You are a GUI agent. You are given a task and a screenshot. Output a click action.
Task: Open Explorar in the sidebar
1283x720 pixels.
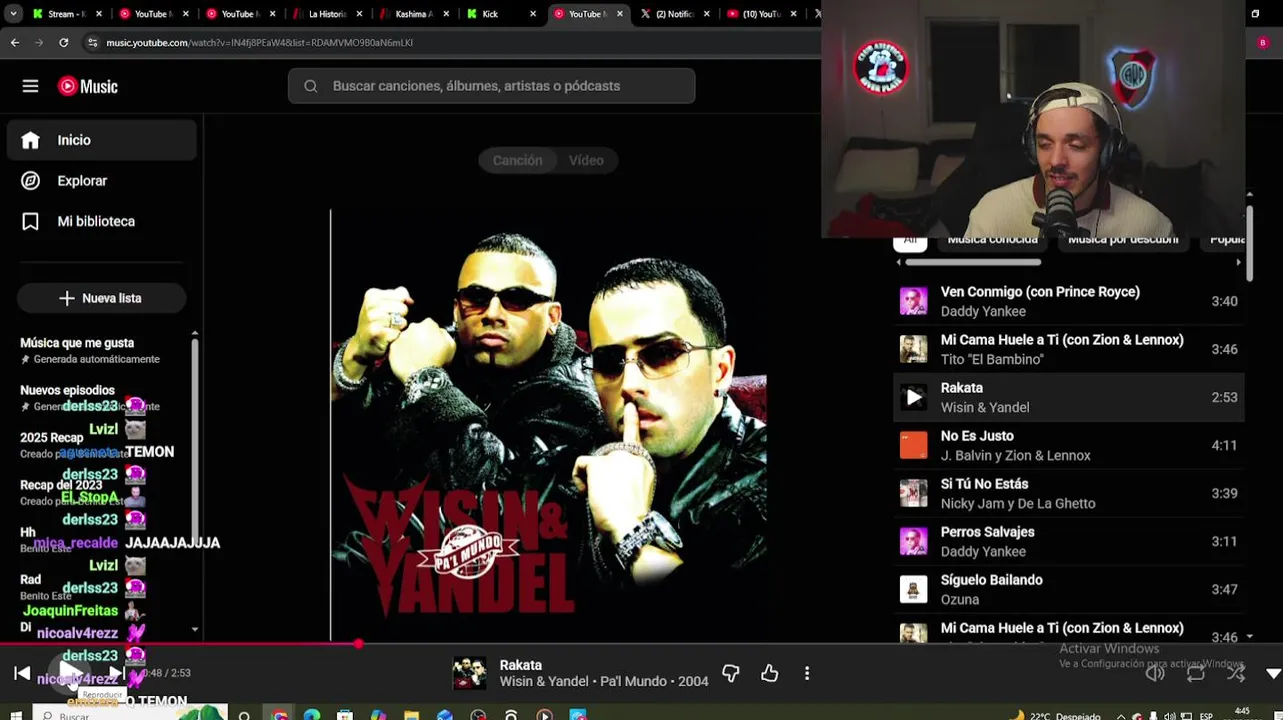pos(101,181)
